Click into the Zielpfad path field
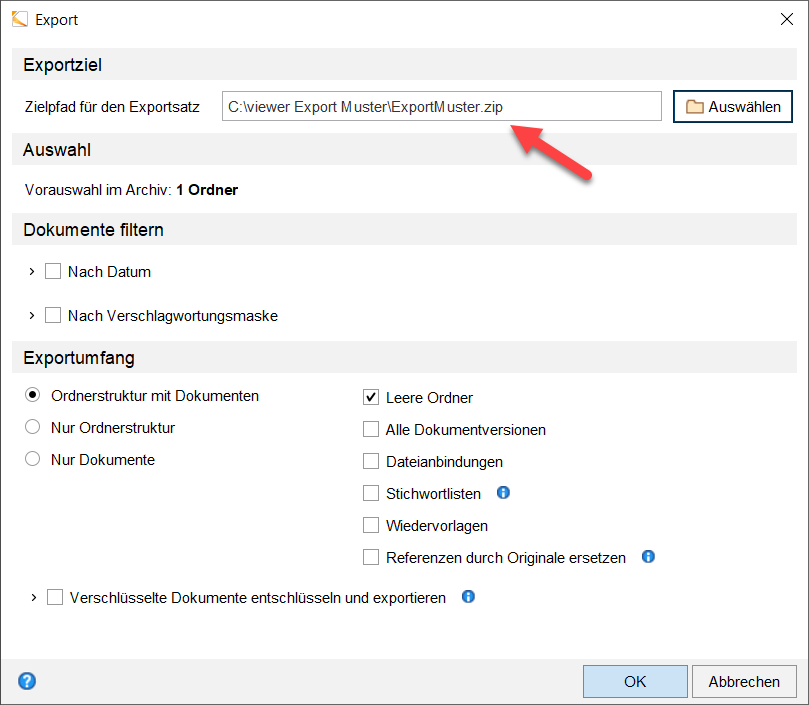The width and height of the screenshot is (809, 705). (441, 106)
